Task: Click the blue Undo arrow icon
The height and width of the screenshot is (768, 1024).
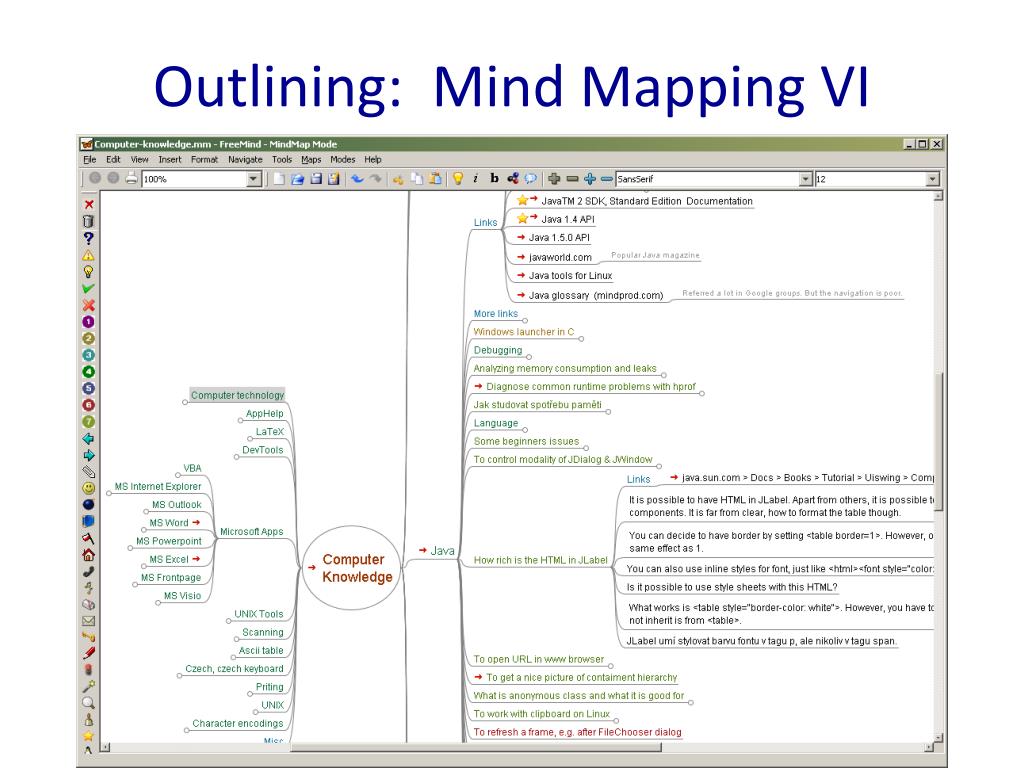Action: [x=357, y=178]
